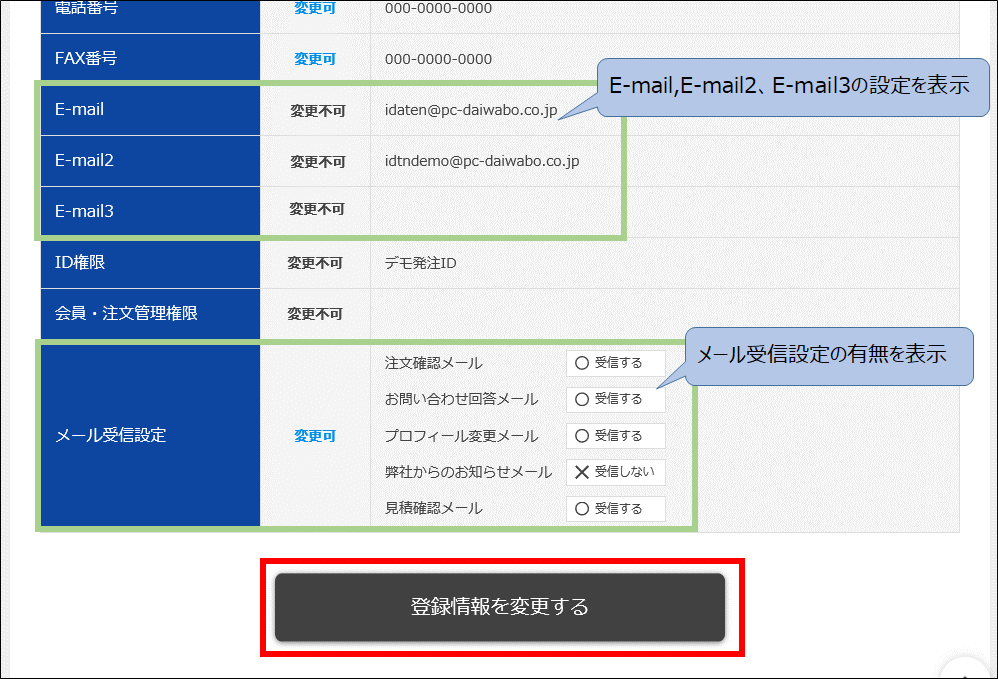
Task: Click 変更可 link in FAX番号 row
Action: coord(314,59)
